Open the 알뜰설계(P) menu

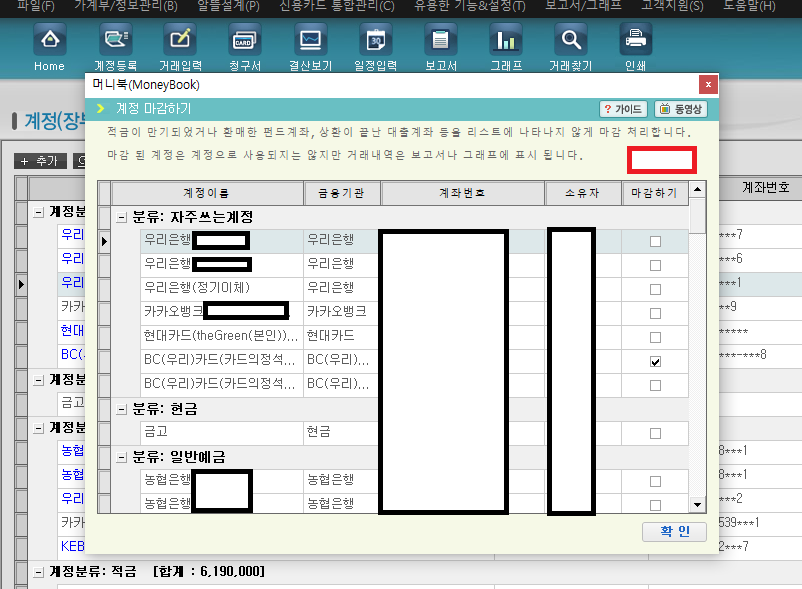(229, 6)
